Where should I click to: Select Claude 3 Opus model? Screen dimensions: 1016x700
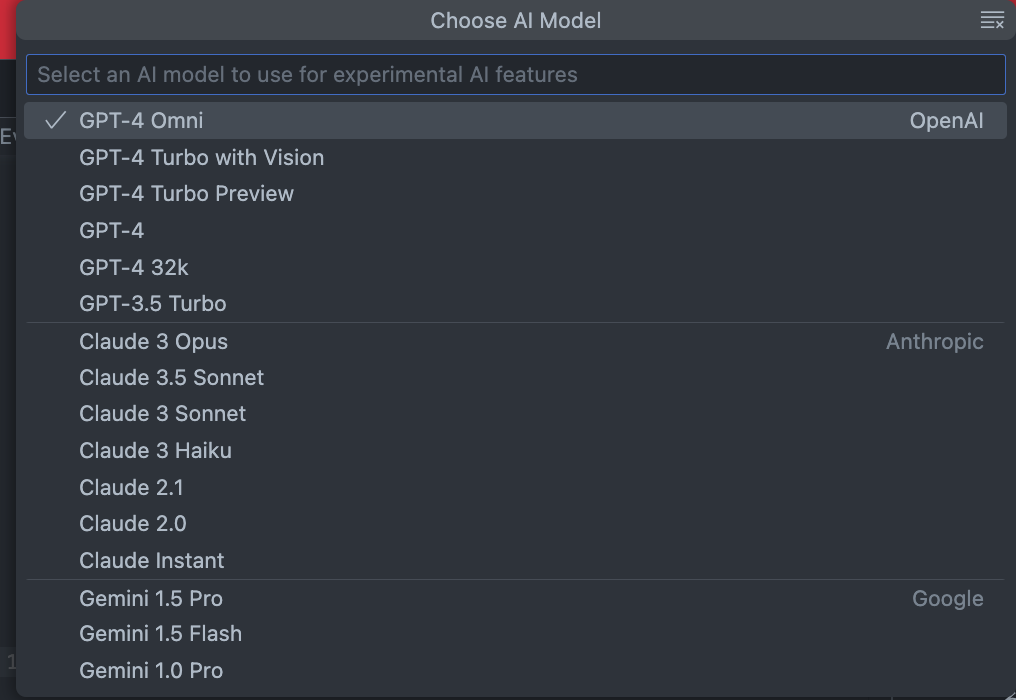153,342
